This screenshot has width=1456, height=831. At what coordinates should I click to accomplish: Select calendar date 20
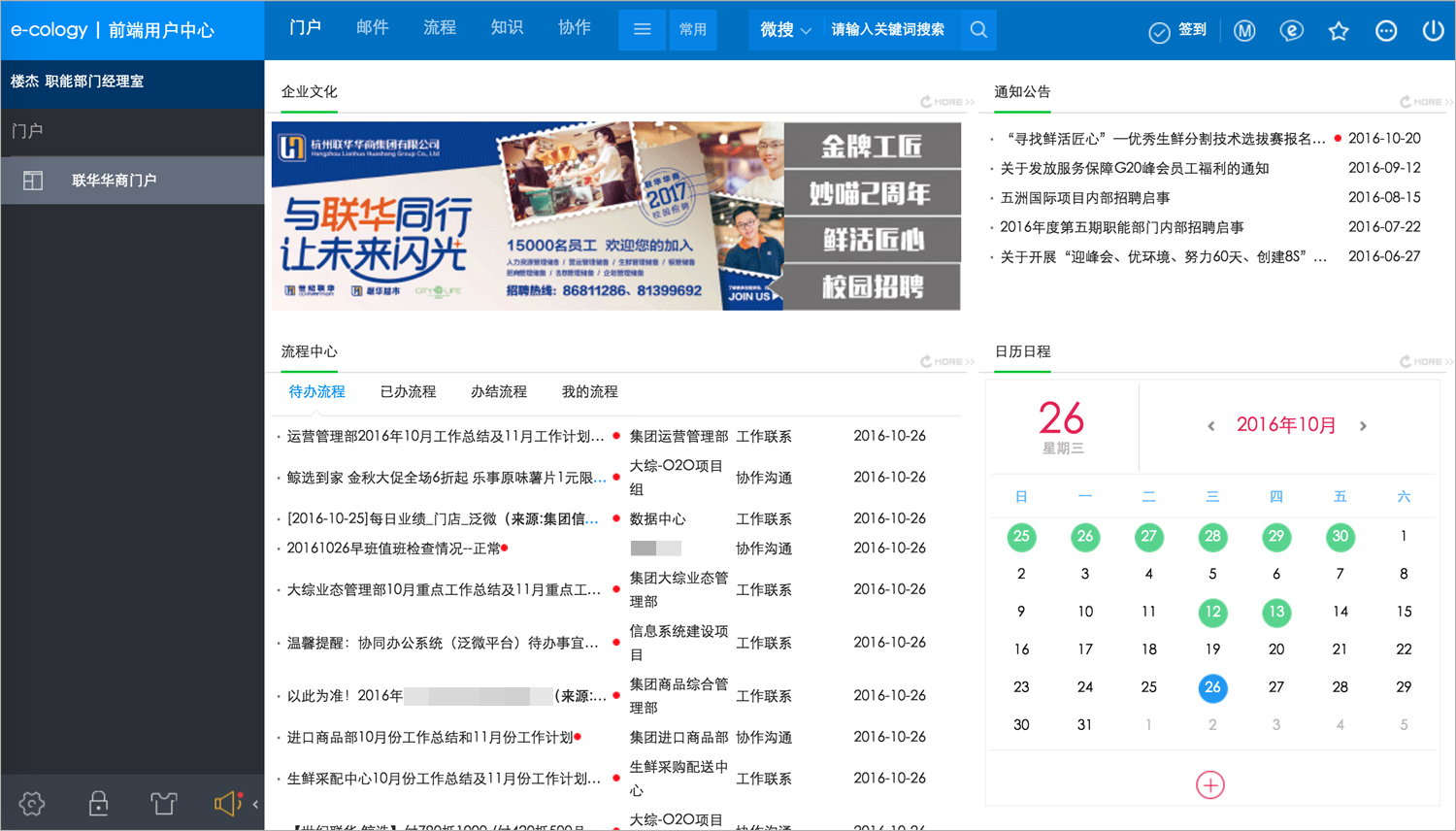pyautogui.click(x=1276, y=649)
